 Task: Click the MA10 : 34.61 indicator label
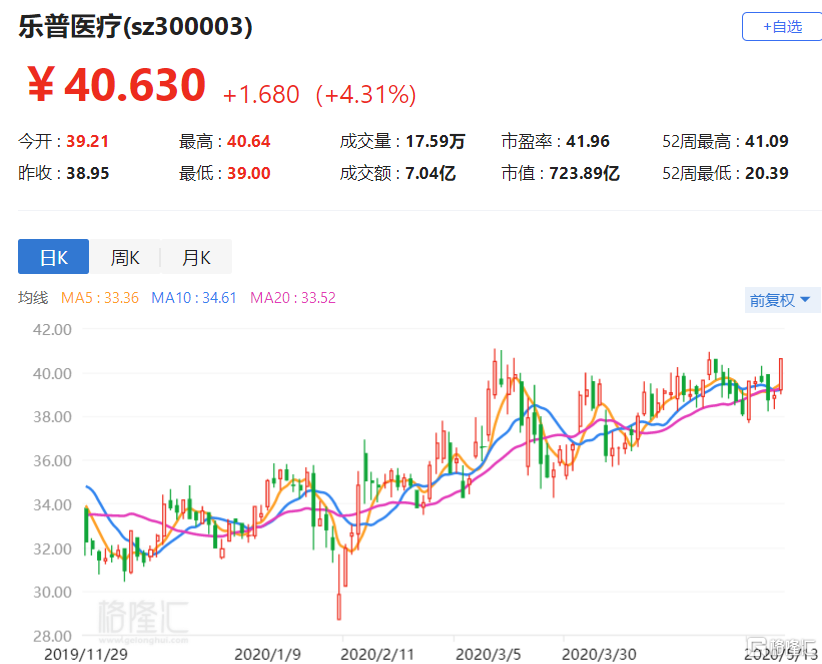click(x=194, y=298)
